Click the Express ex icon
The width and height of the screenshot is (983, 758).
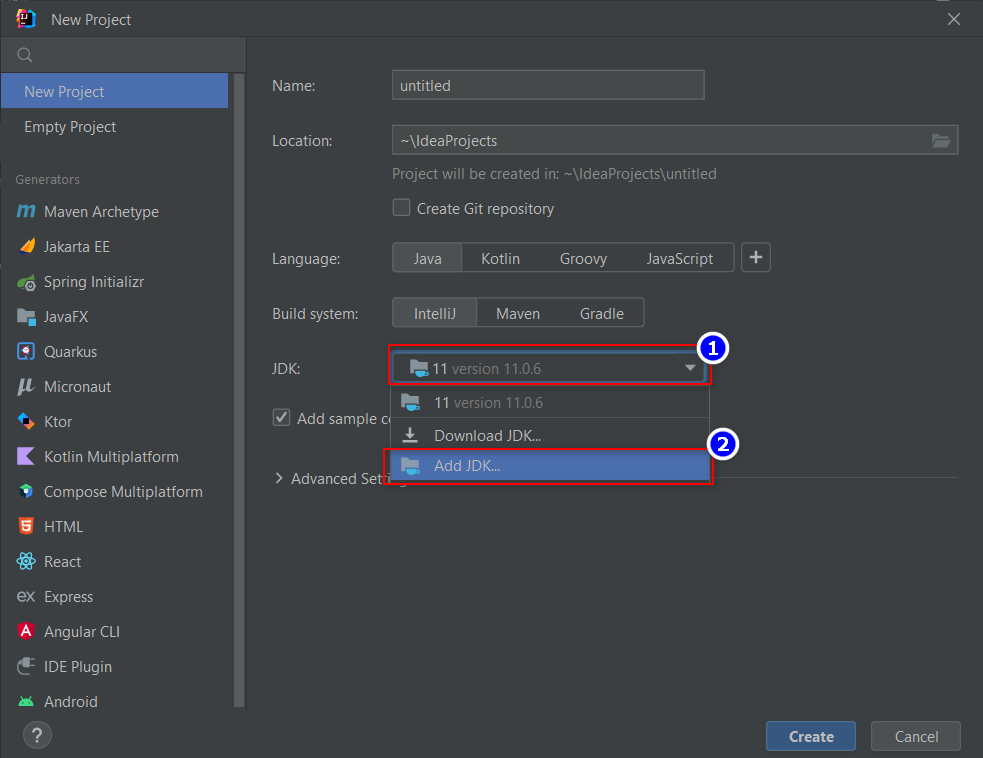(x=26, y=596)
